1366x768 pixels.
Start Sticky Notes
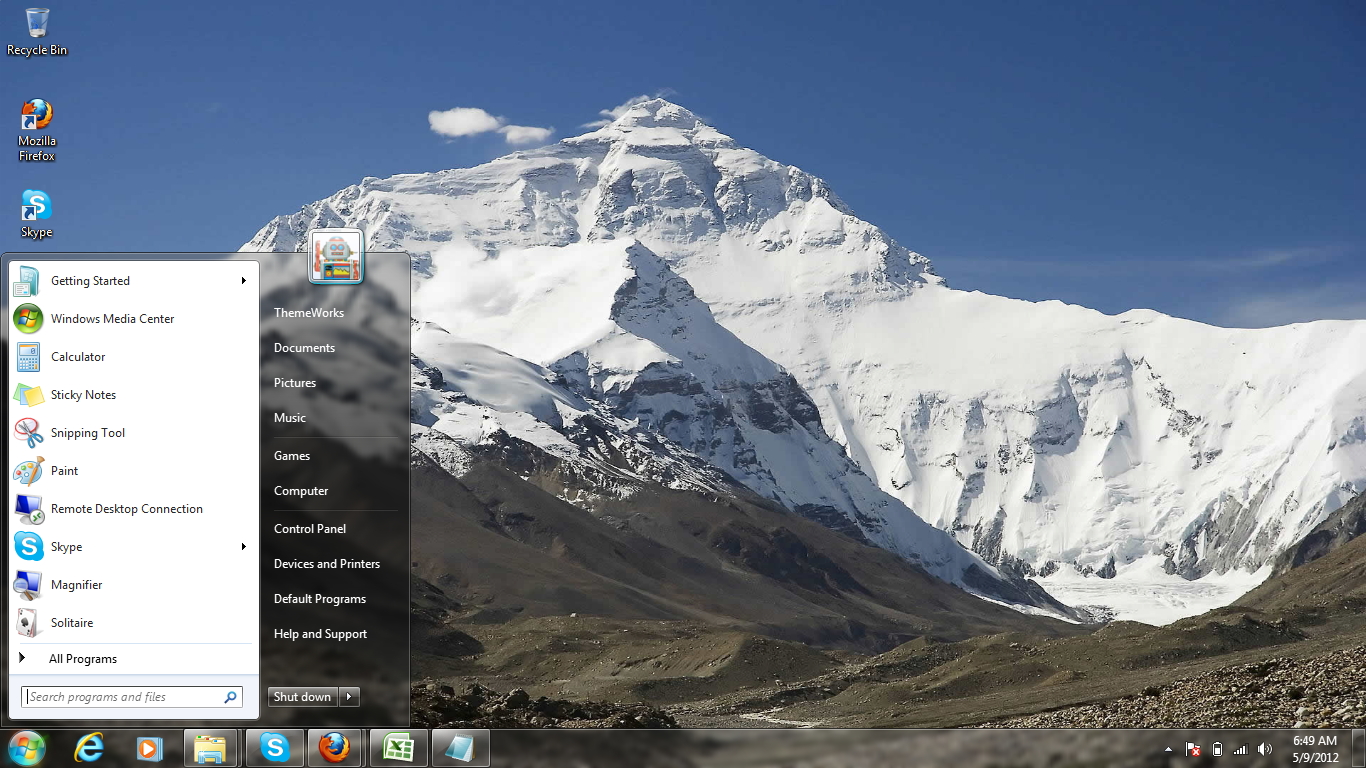pyautogui.click(x=83, y=394)
